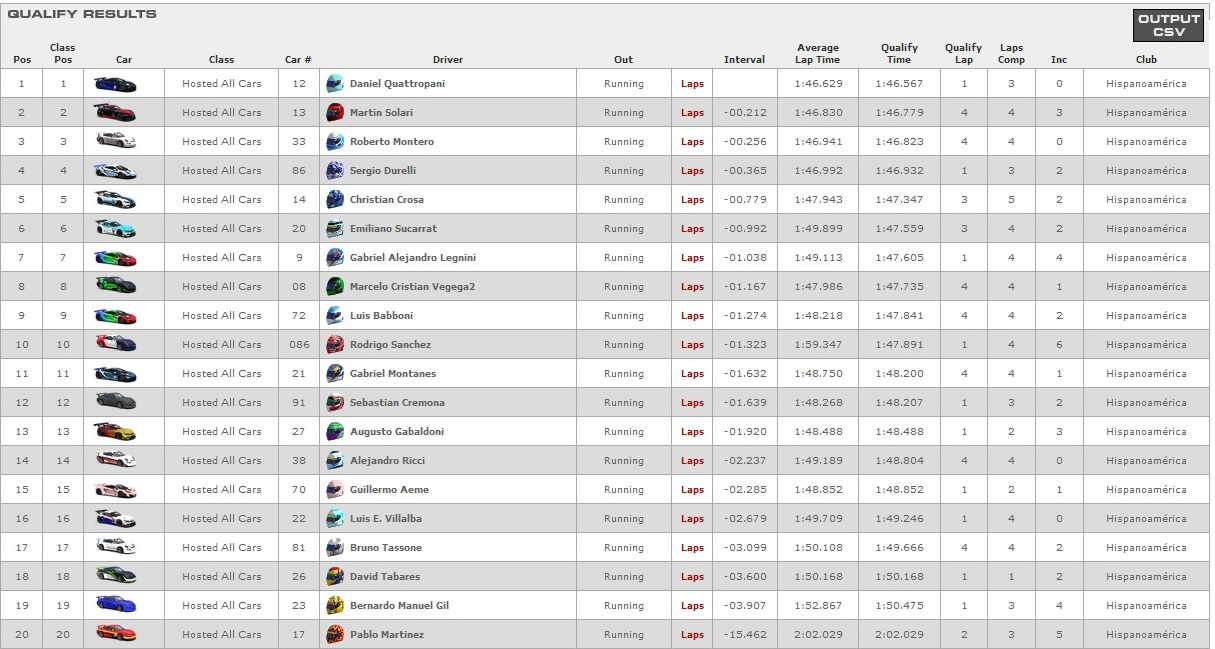Click Roberto Montero's helmet icon
This screenshot has width=1215, height=649.
335,142
